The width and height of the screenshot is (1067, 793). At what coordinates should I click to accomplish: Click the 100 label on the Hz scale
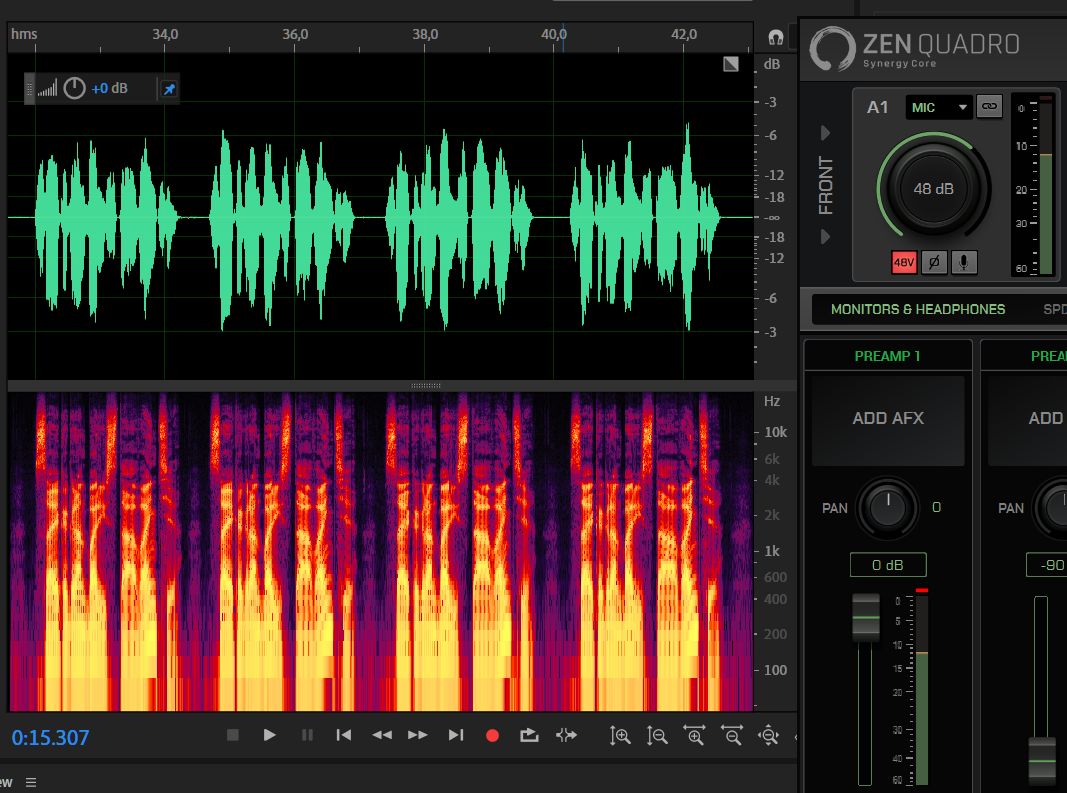tap(775, 670)
